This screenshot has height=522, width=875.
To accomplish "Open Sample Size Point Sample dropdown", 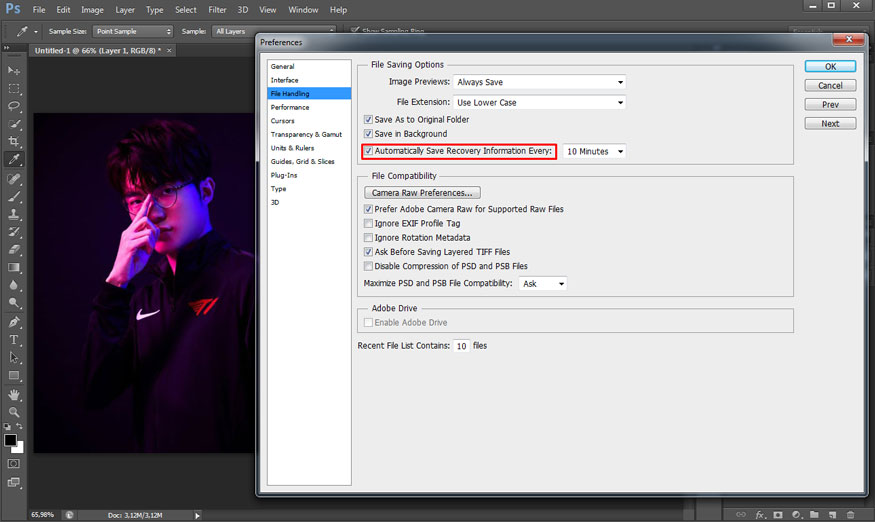I will point(133,31).
